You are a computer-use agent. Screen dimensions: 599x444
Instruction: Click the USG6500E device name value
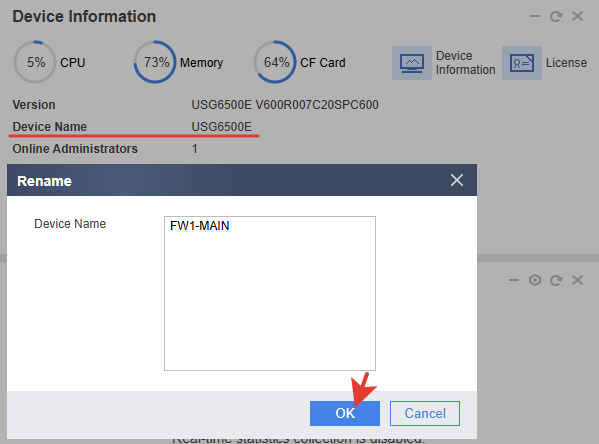[222, 126]
